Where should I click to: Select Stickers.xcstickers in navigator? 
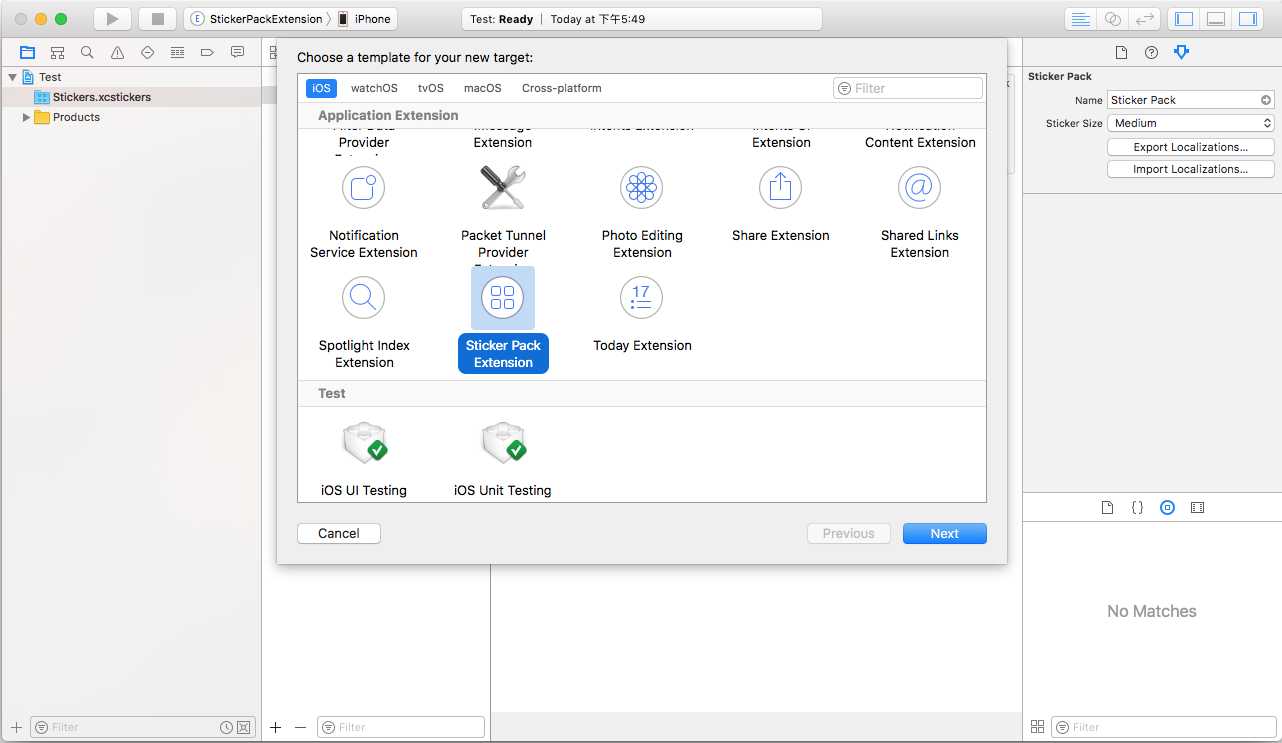tap(130, 97)
